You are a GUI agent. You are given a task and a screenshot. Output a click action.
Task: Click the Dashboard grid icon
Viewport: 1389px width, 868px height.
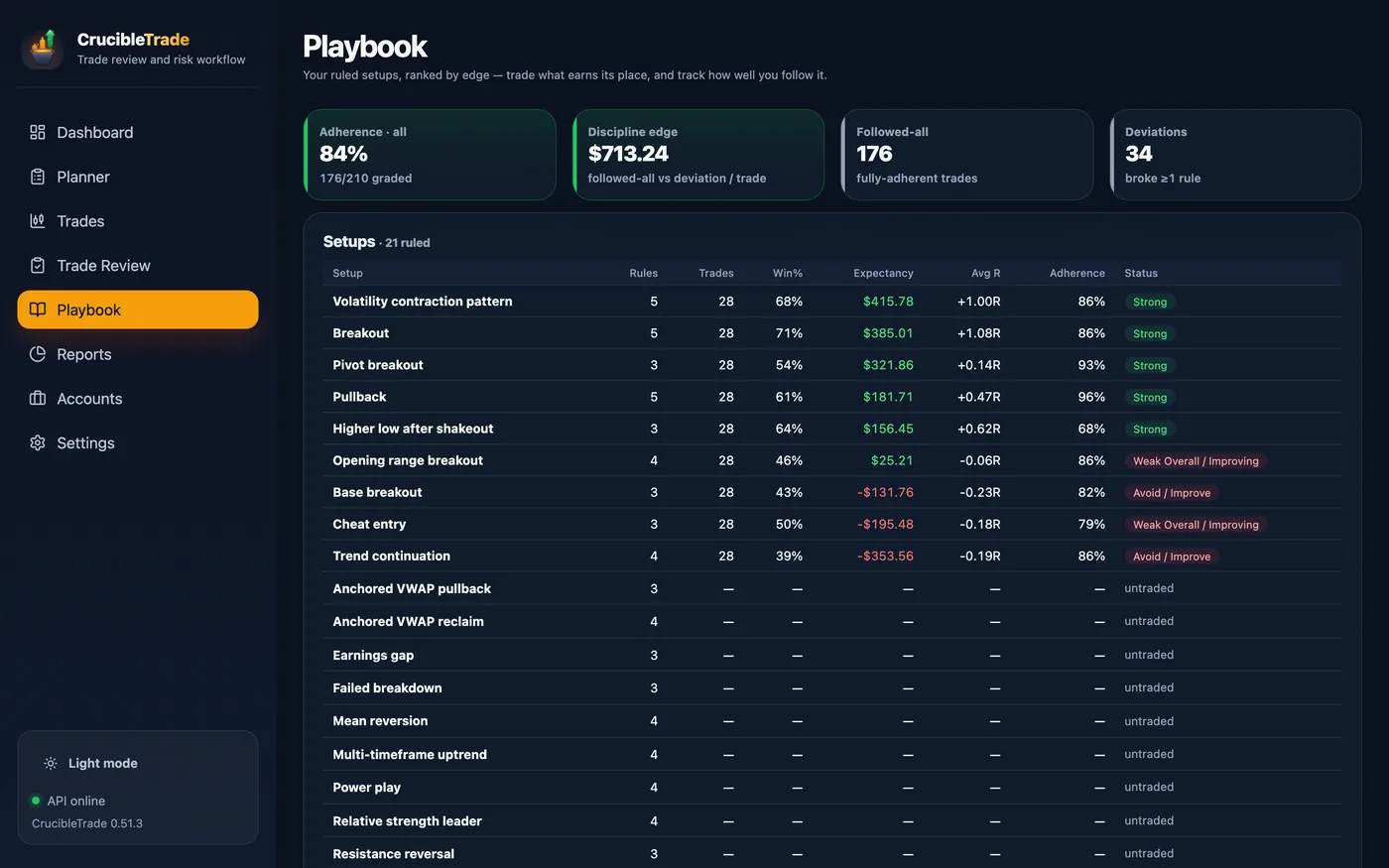(38, 132)
